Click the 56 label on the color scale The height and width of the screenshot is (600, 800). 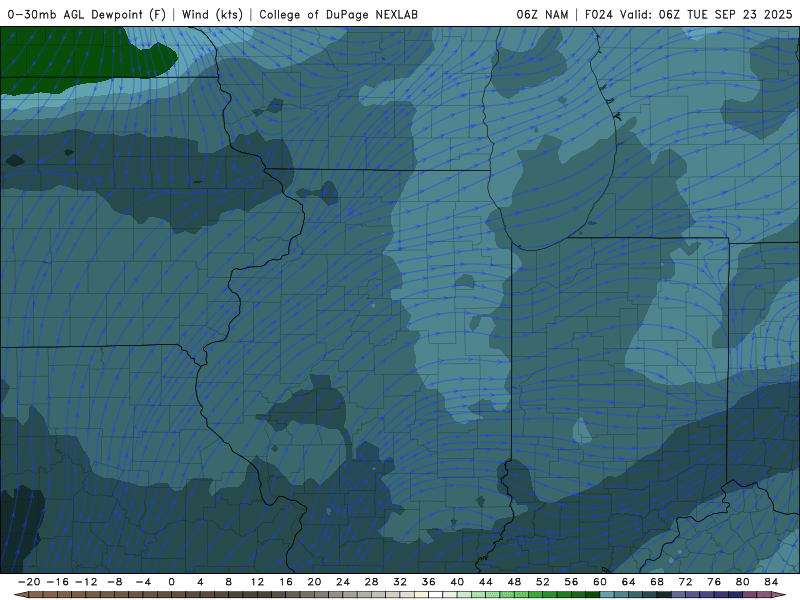pos(571,582)
